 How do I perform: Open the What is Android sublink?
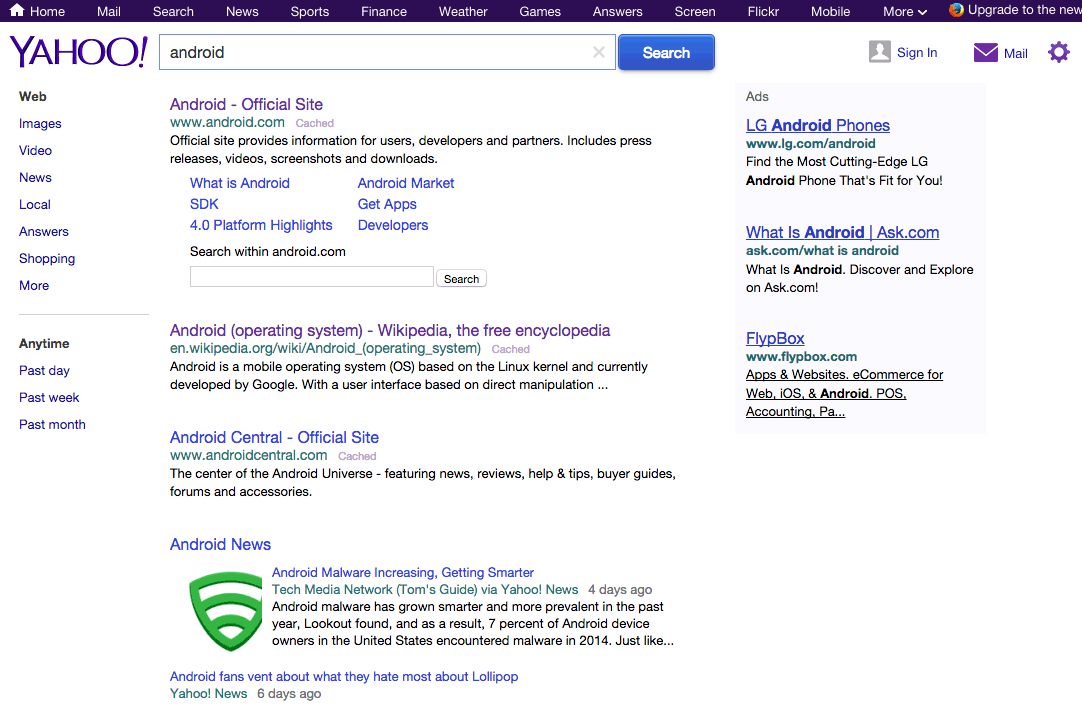click(239, 183)
